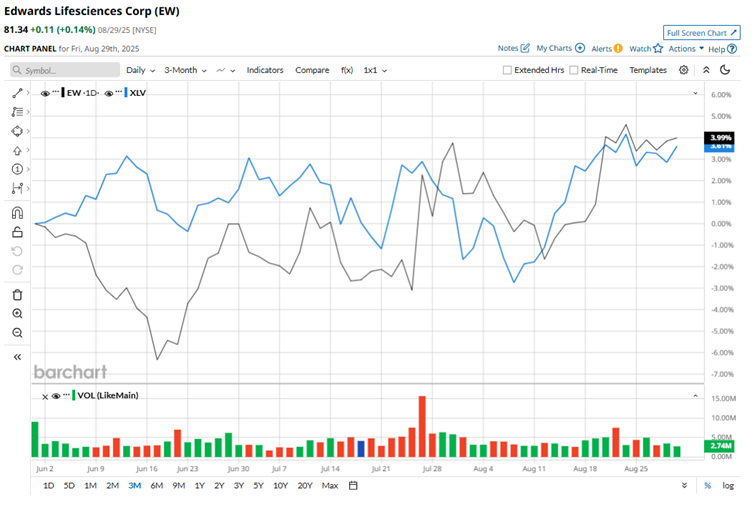Screen dimensions: 752x512
Task: Click the VOL green color swatch
Action: (73, 395)
